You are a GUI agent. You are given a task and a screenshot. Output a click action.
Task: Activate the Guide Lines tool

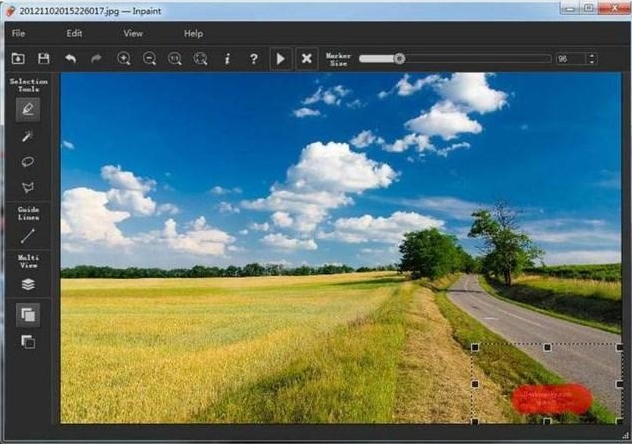pos(28,236)
